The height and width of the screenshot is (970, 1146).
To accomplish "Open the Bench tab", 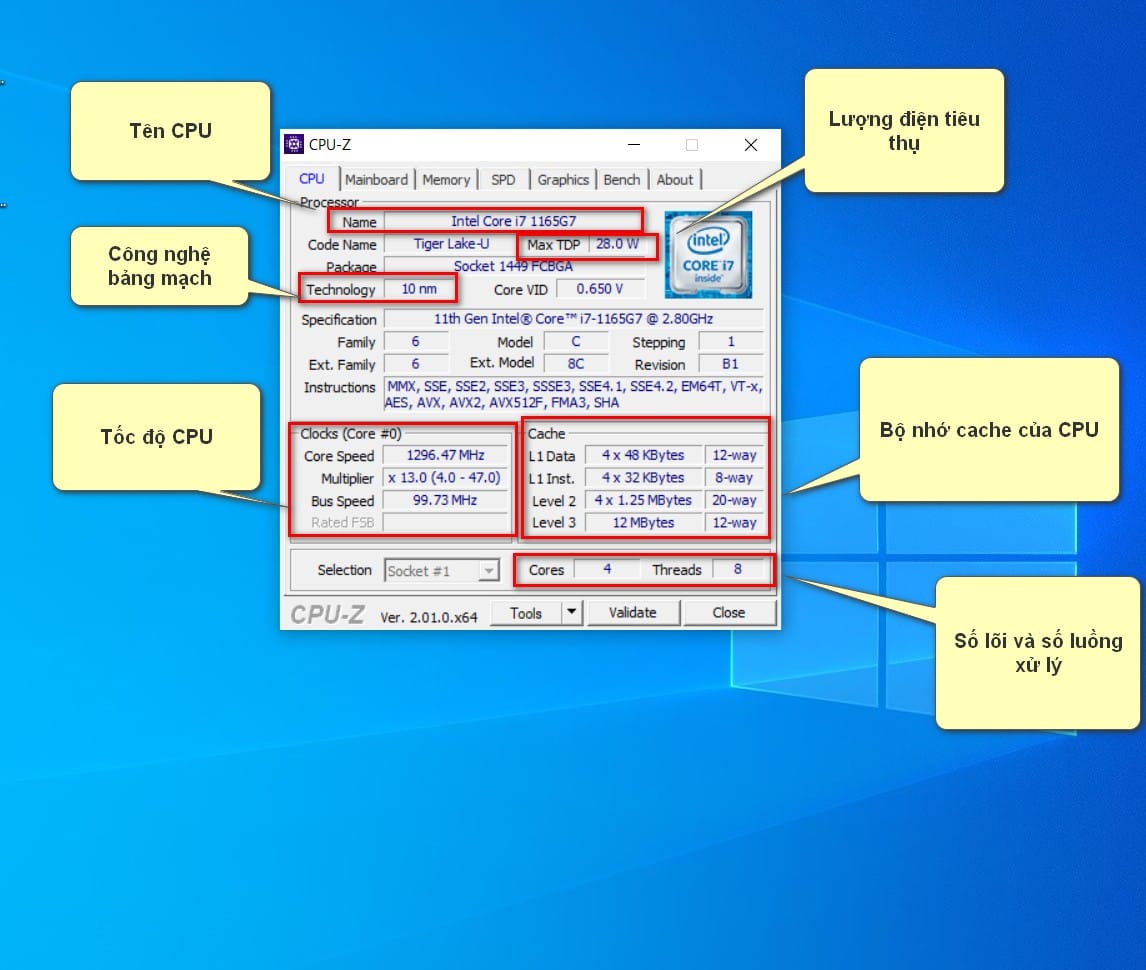I will click(x=622, y=179).
